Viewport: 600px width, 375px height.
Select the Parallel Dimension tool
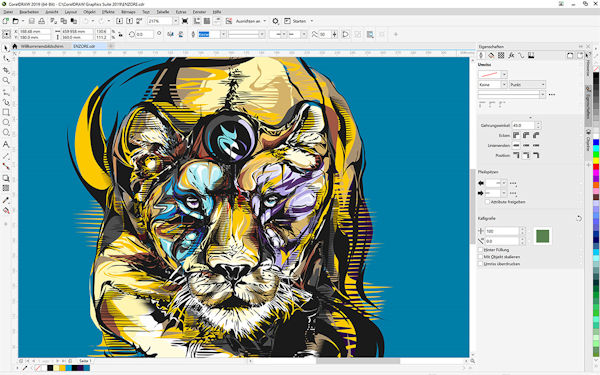coord(6,156)
